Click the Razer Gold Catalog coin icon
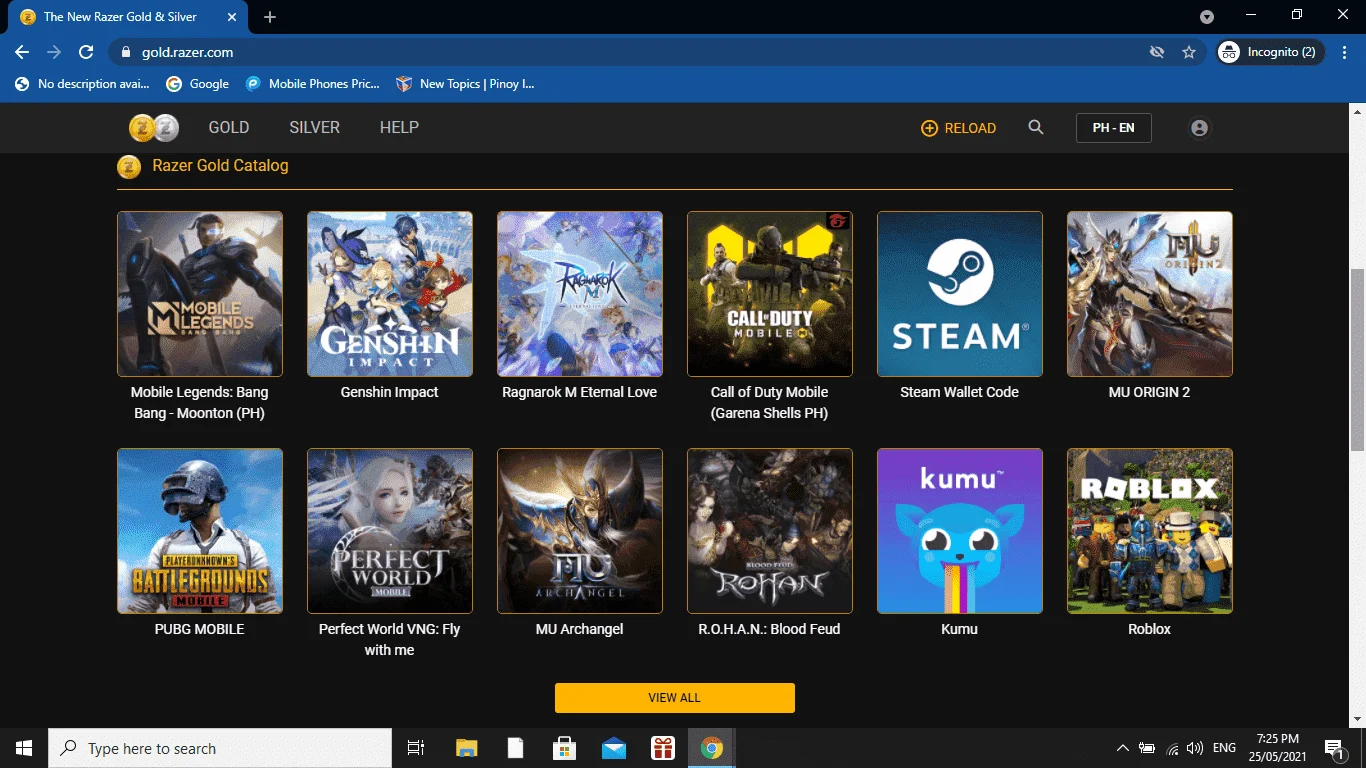1366x768 pixels. click(129, 166)
